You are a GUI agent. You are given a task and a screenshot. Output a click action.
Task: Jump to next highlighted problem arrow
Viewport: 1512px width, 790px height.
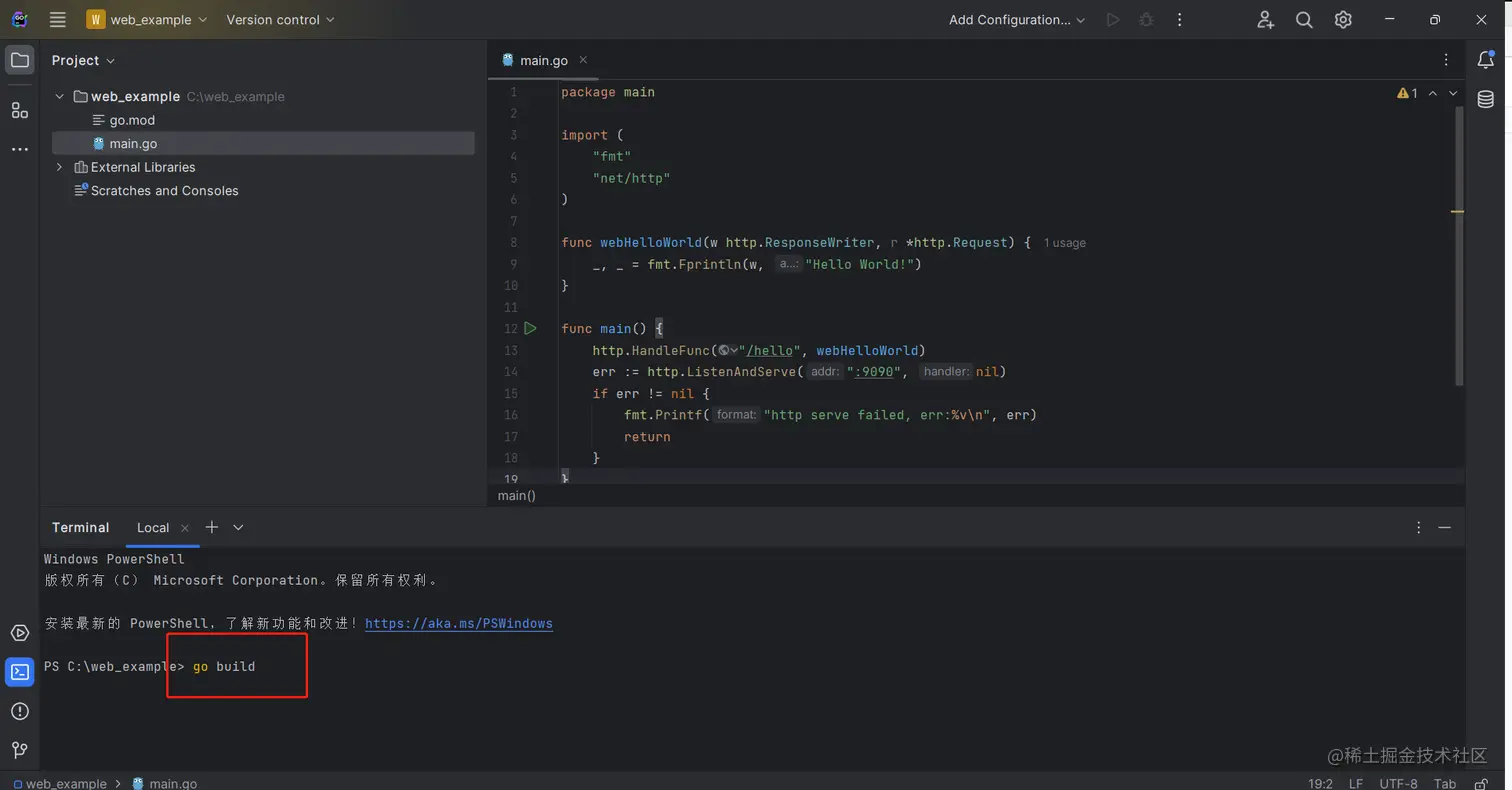tap(1453, 93)
